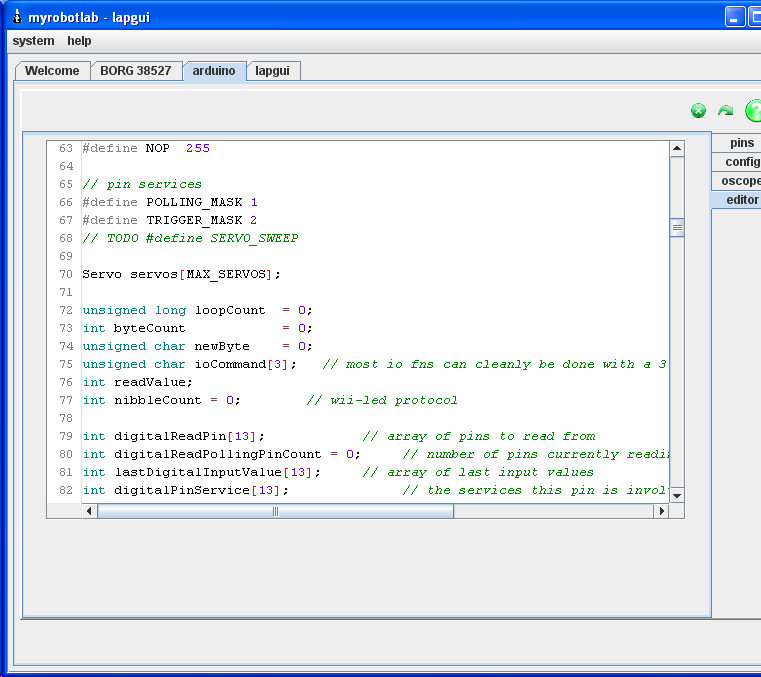
Task: Click 'digitalReadPollingPinCount' variable
Action: click(217, 454)
